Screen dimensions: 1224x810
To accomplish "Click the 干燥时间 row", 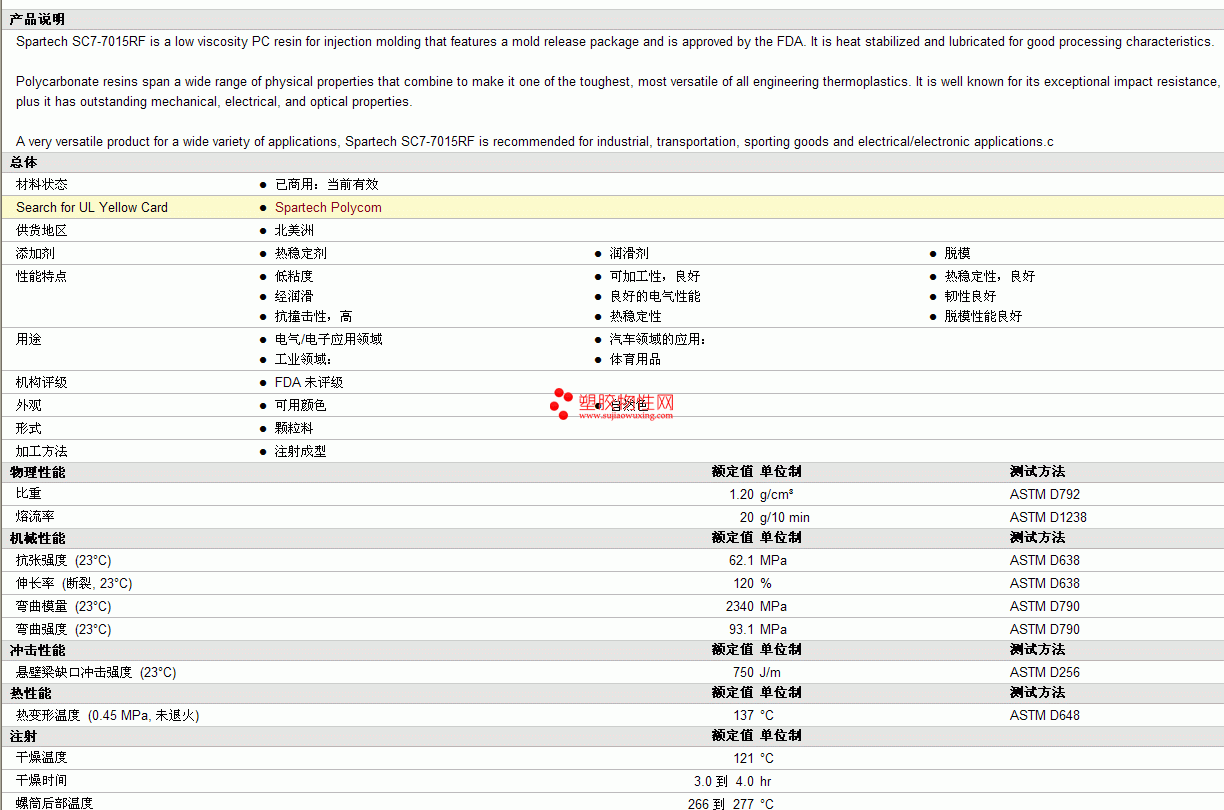I will (612, 781).
